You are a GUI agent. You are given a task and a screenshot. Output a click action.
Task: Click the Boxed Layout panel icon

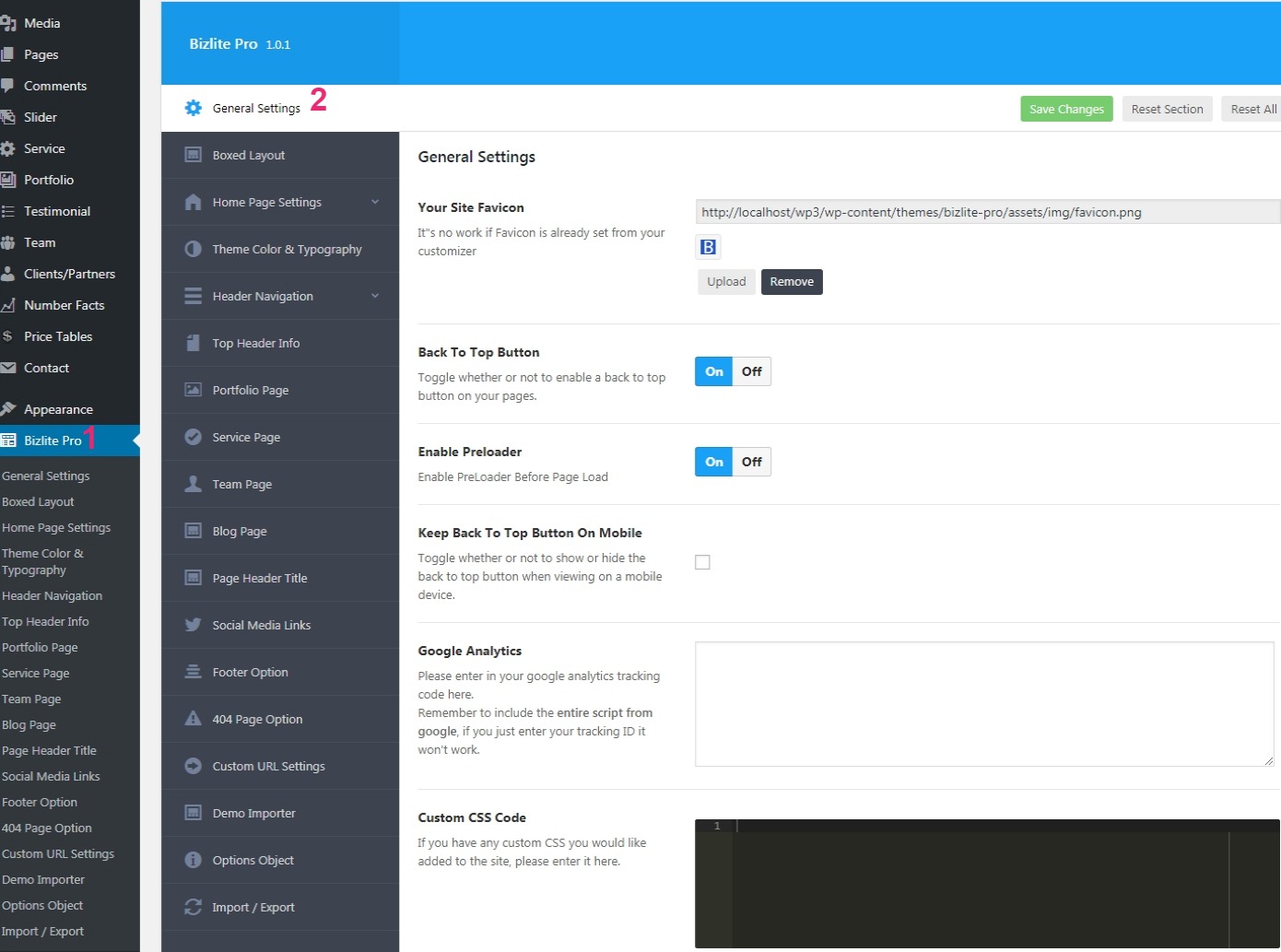(194, 155)
